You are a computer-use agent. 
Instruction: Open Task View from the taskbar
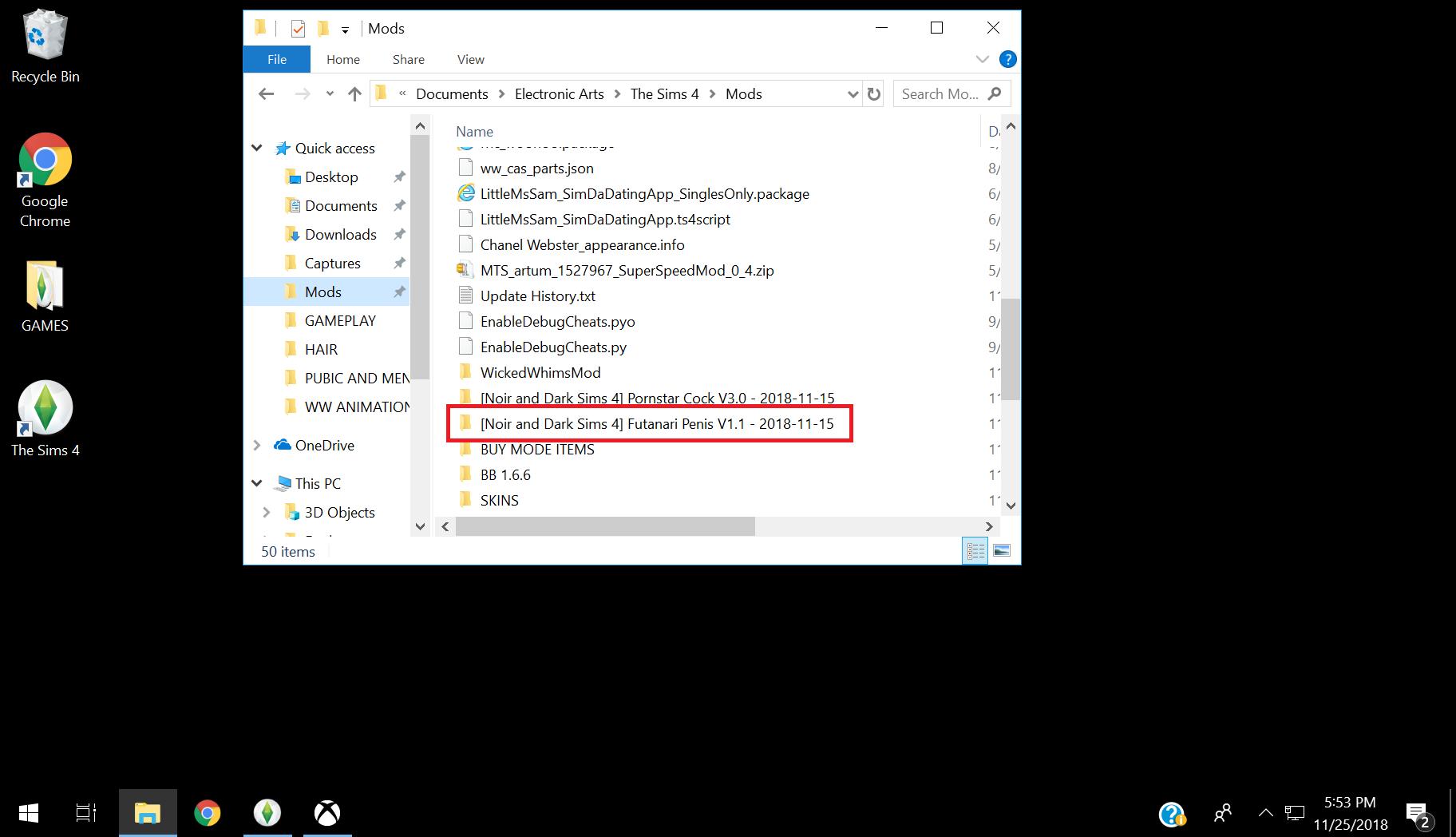coord(86,813)
